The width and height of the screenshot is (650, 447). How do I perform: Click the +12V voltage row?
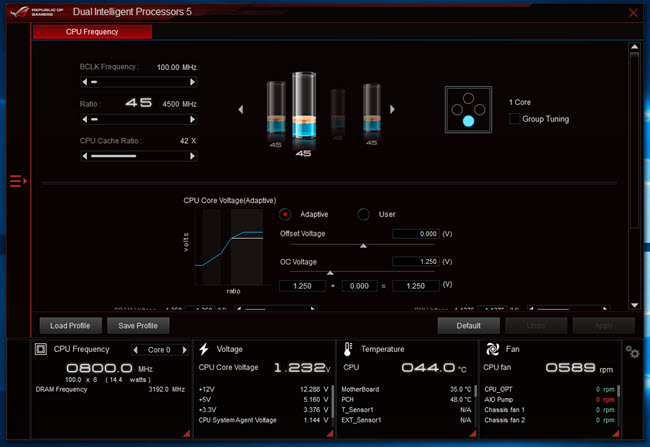click(263, 389)
